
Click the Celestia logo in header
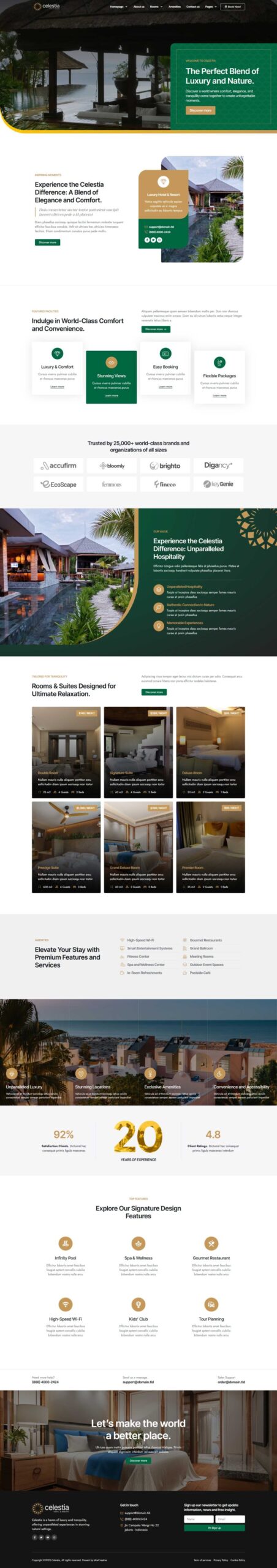[x=47, y=6]
